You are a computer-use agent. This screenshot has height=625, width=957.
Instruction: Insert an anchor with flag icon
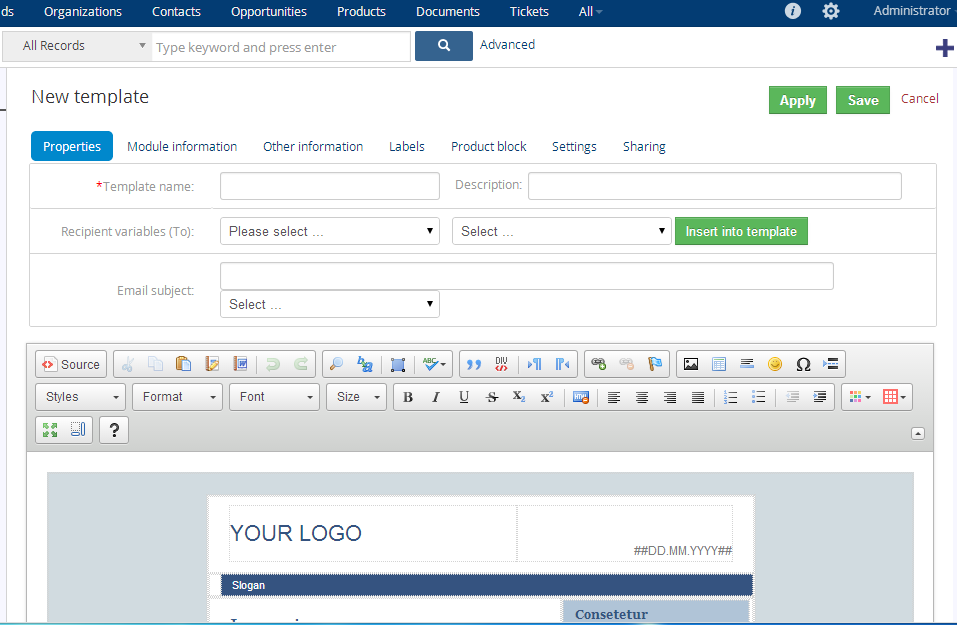coord(655,364)
